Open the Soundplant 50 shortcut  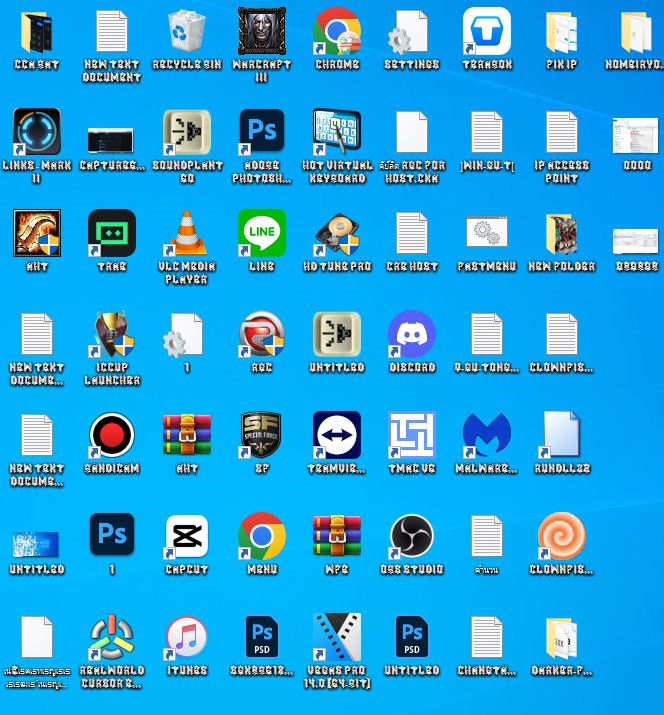[187, 133]
